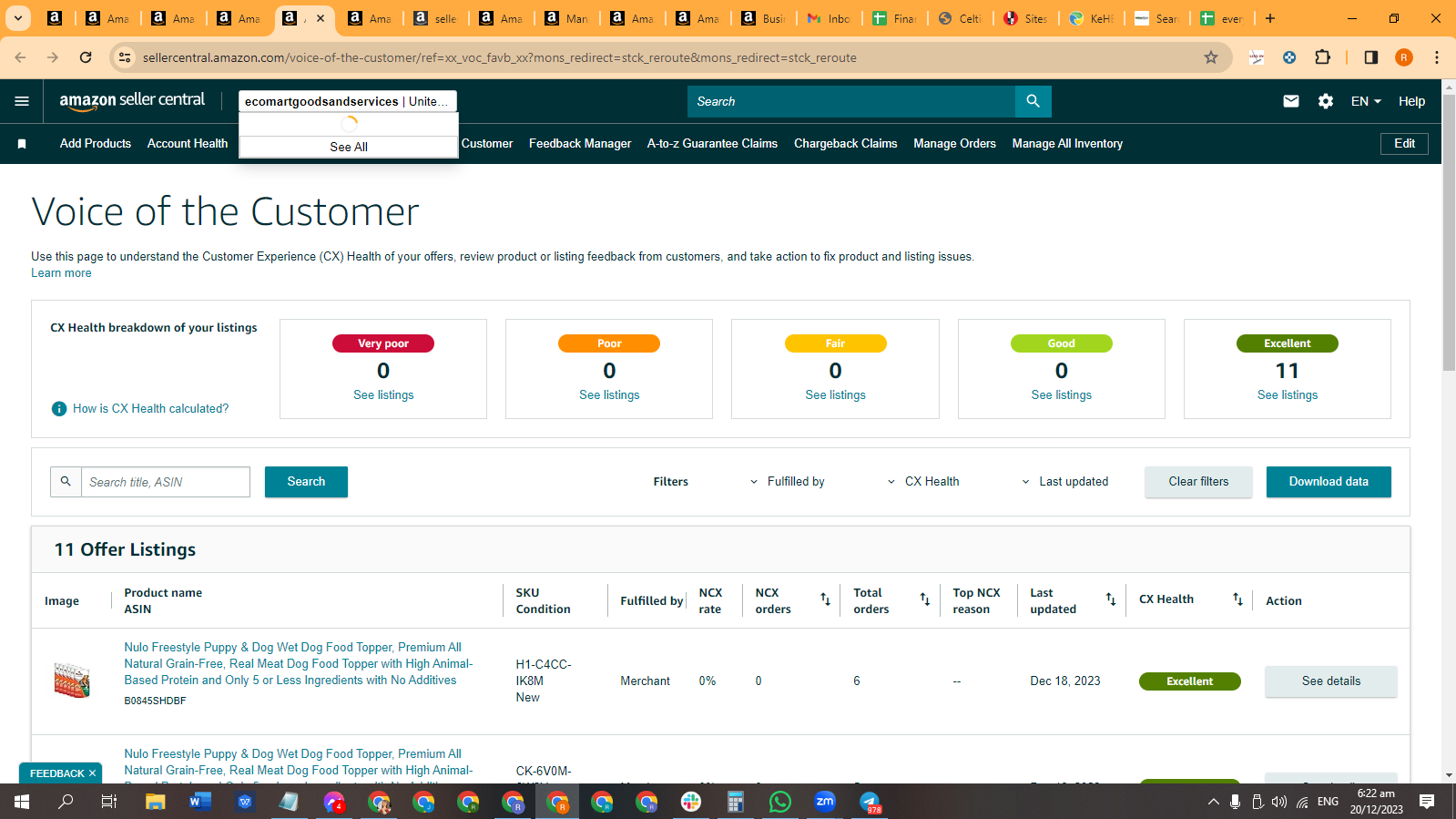Click the Clear filters button
This screenshot has height=819, width=1456.
point(1198,482)
